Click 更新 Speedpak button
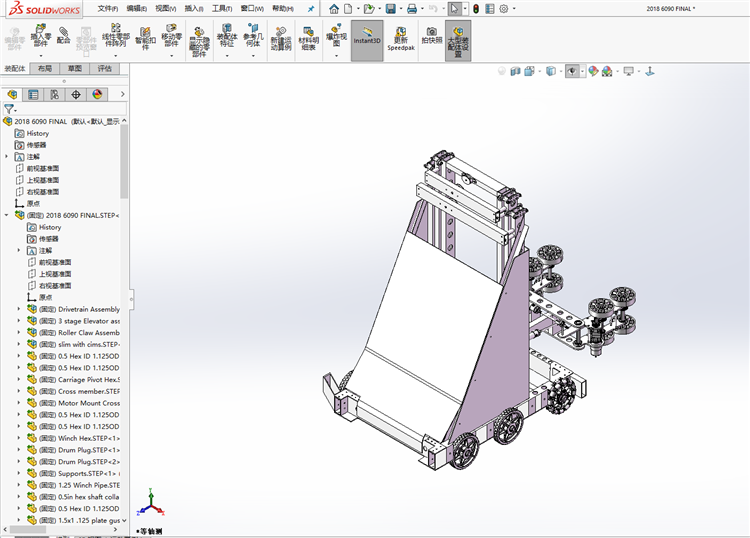750x538 pixels. 401,39
